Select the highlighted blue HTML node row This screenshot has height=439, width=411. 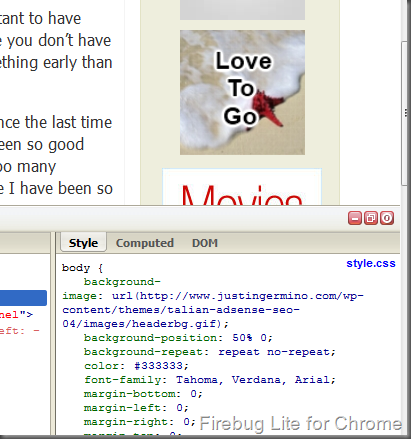pyautogui.click(x=23, y=298)
